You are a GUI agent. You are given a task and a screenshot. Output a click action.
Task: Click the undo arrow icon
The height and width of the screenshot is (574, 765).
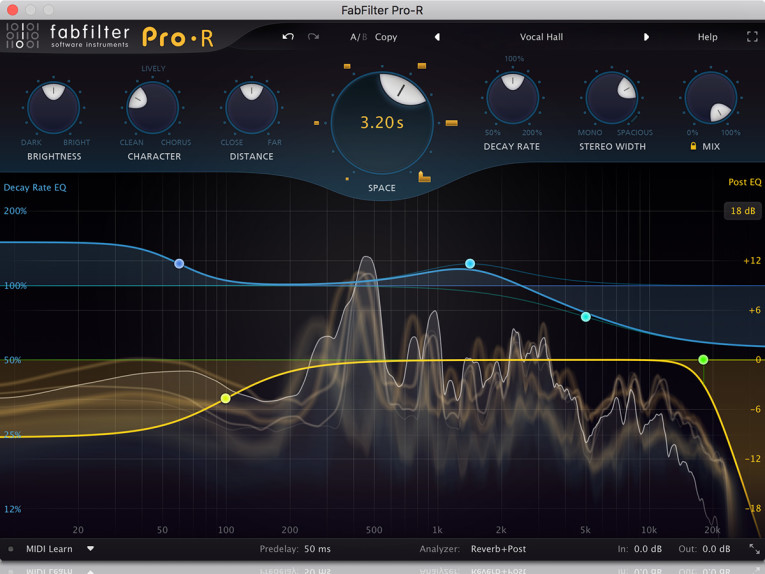tap(288, 37)
